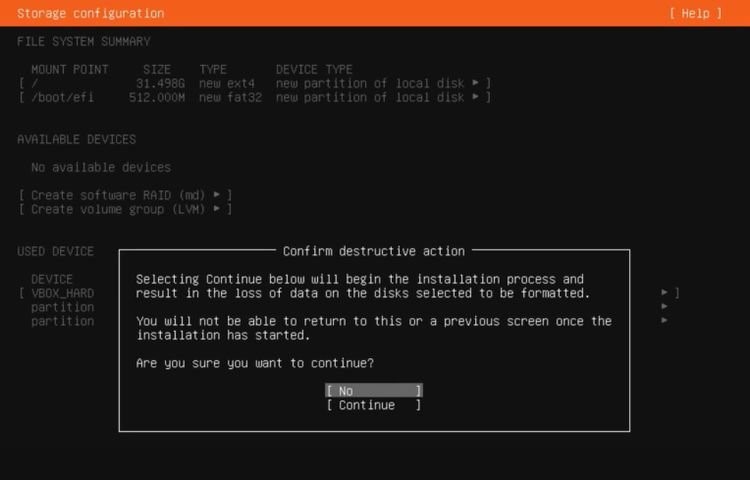Click the Confirm destructive action dialog title
Viewport: 750px width, 480px height.
pos(374,251)
